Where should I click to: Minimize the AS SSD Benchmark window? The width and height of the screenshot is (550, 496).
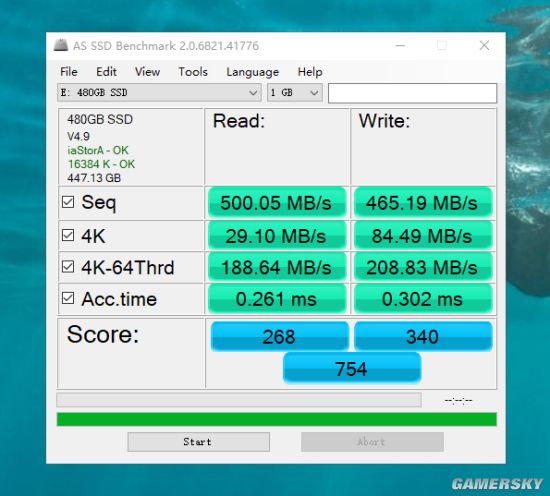tap(400, 45)
